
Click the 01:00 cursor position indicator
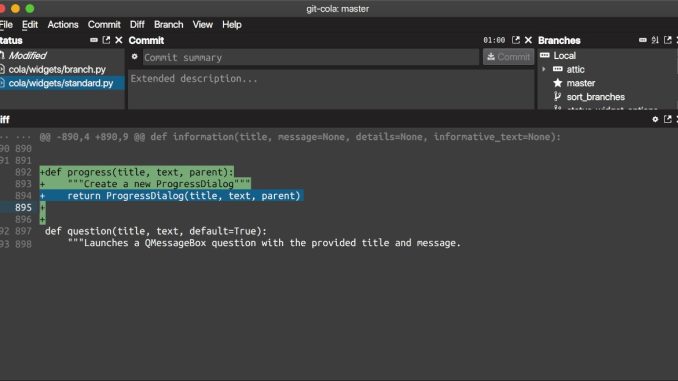click(494, 40)
